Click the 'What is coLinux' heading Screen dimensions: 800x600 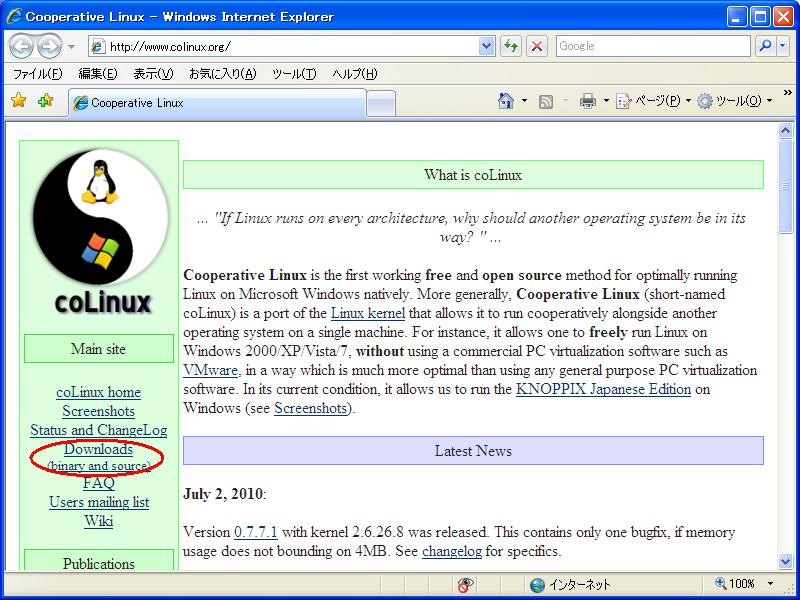click(473, 175)
